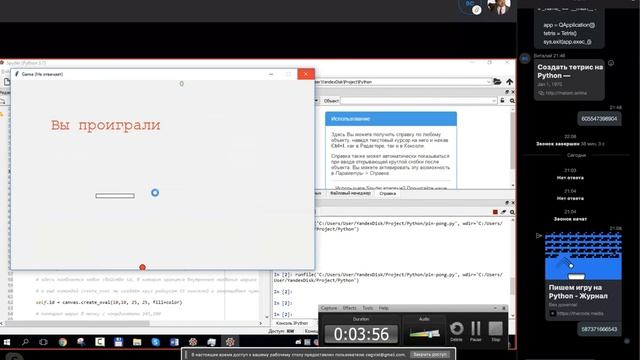Open the browse working directory folder icon in Spyder

point(497,82)
